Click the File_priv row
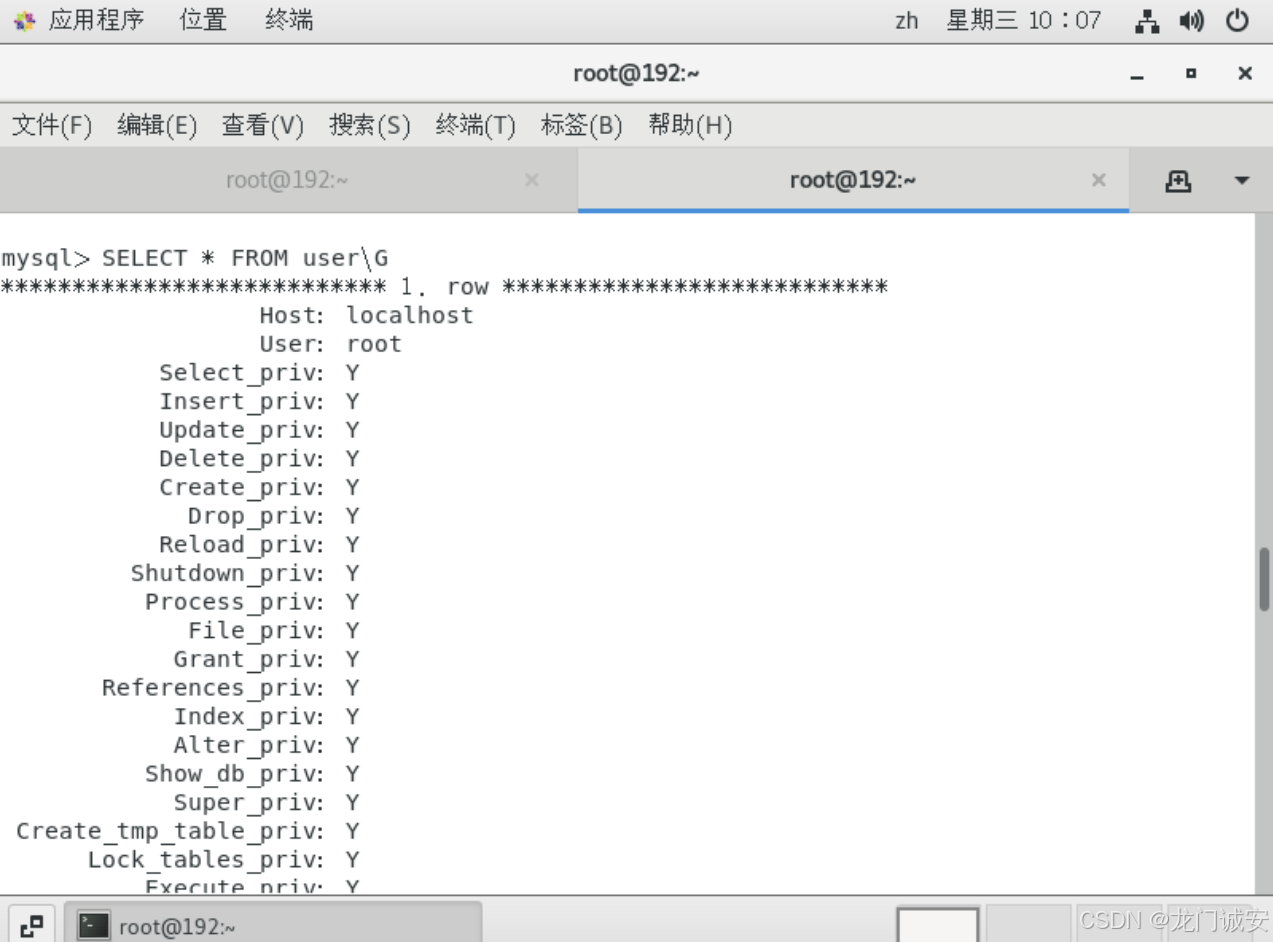1273x942 pixels. 274,631
